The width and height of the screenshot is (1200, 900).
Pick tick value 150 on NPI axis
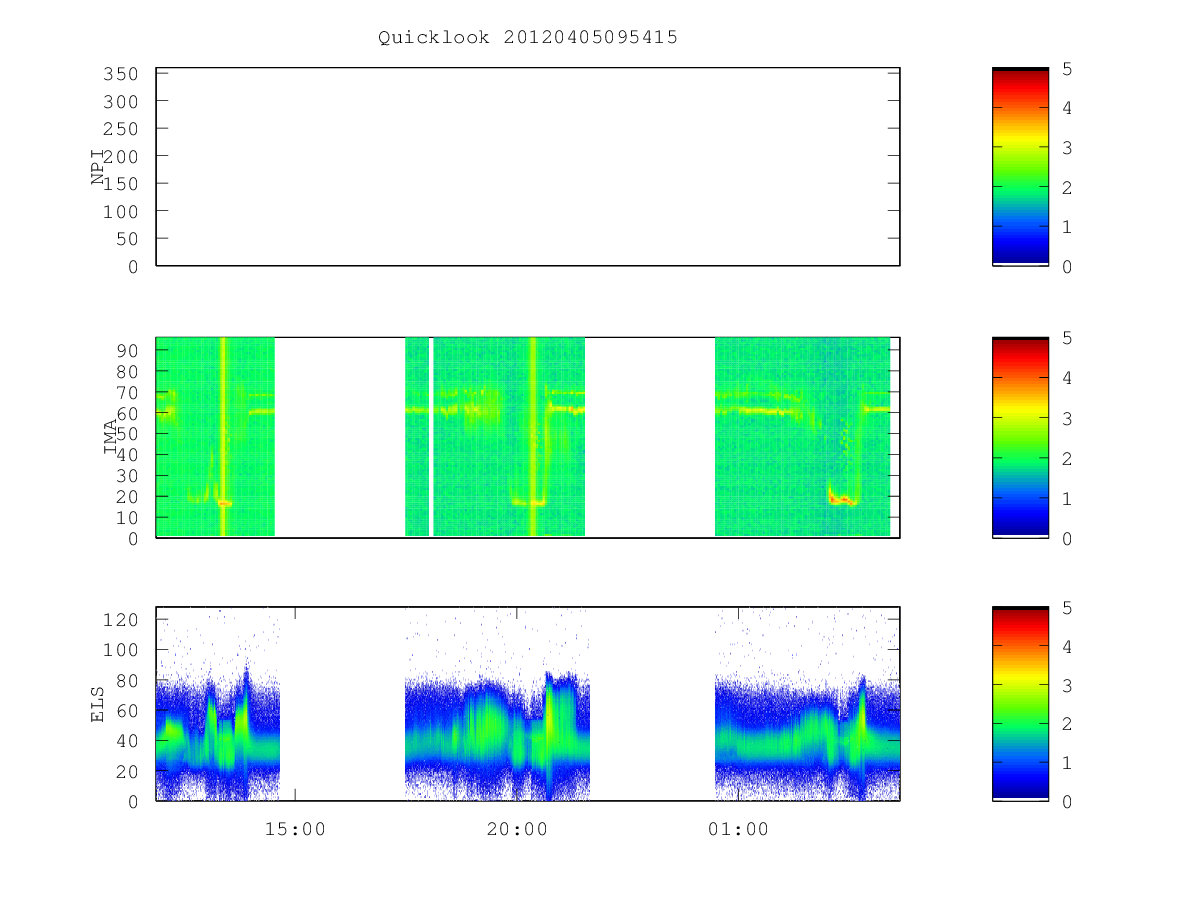coord(122,185)
